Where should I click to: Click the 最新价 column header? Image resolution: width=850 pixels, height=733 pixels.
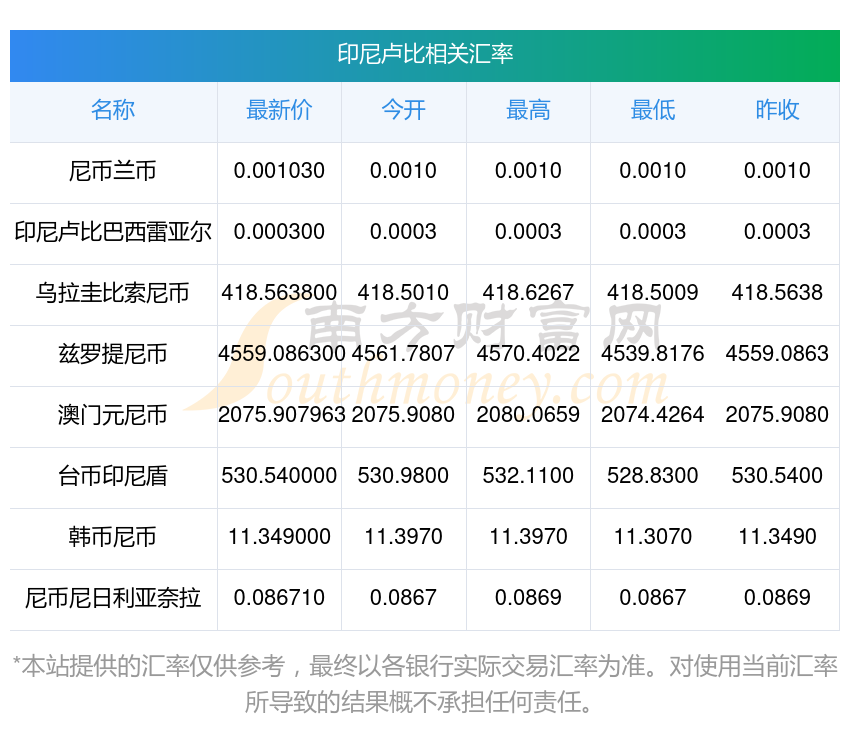point(279,110)
